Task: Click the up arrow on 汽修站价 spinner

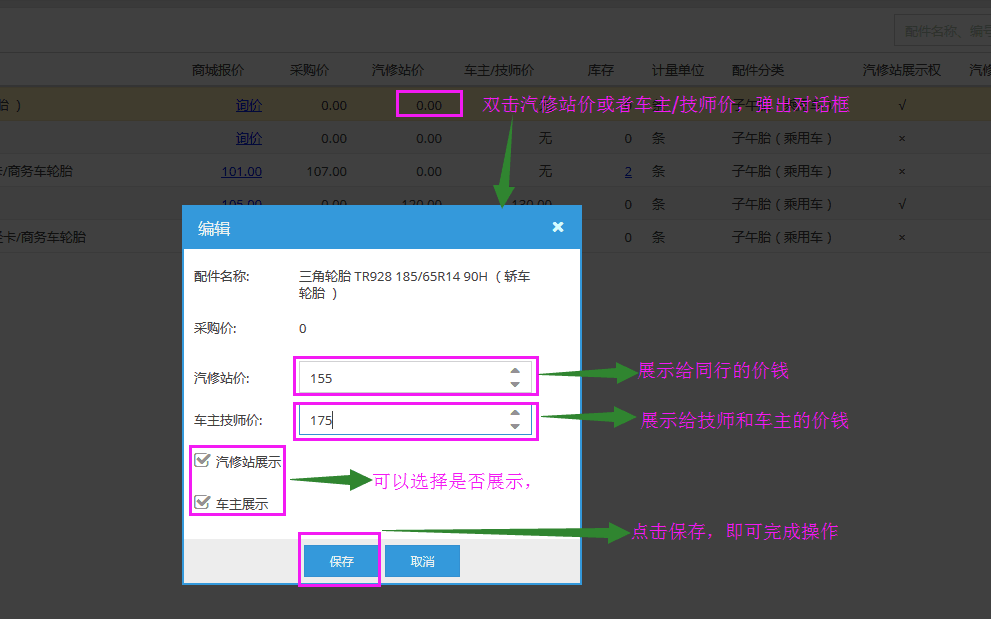Action: pyautogui.click(x=515, y=370)
